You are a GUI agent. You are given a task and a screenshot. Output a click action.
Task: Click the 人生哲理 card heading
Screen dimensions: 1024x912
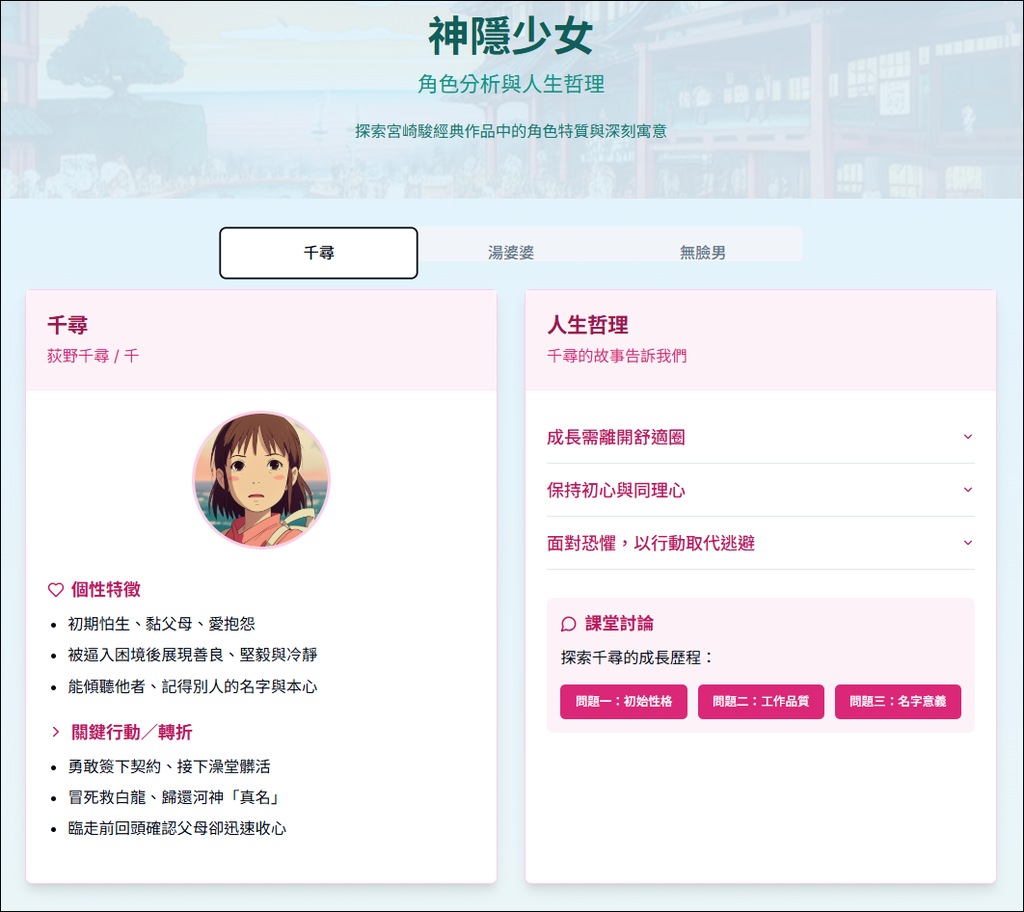(x=588, y=325)
